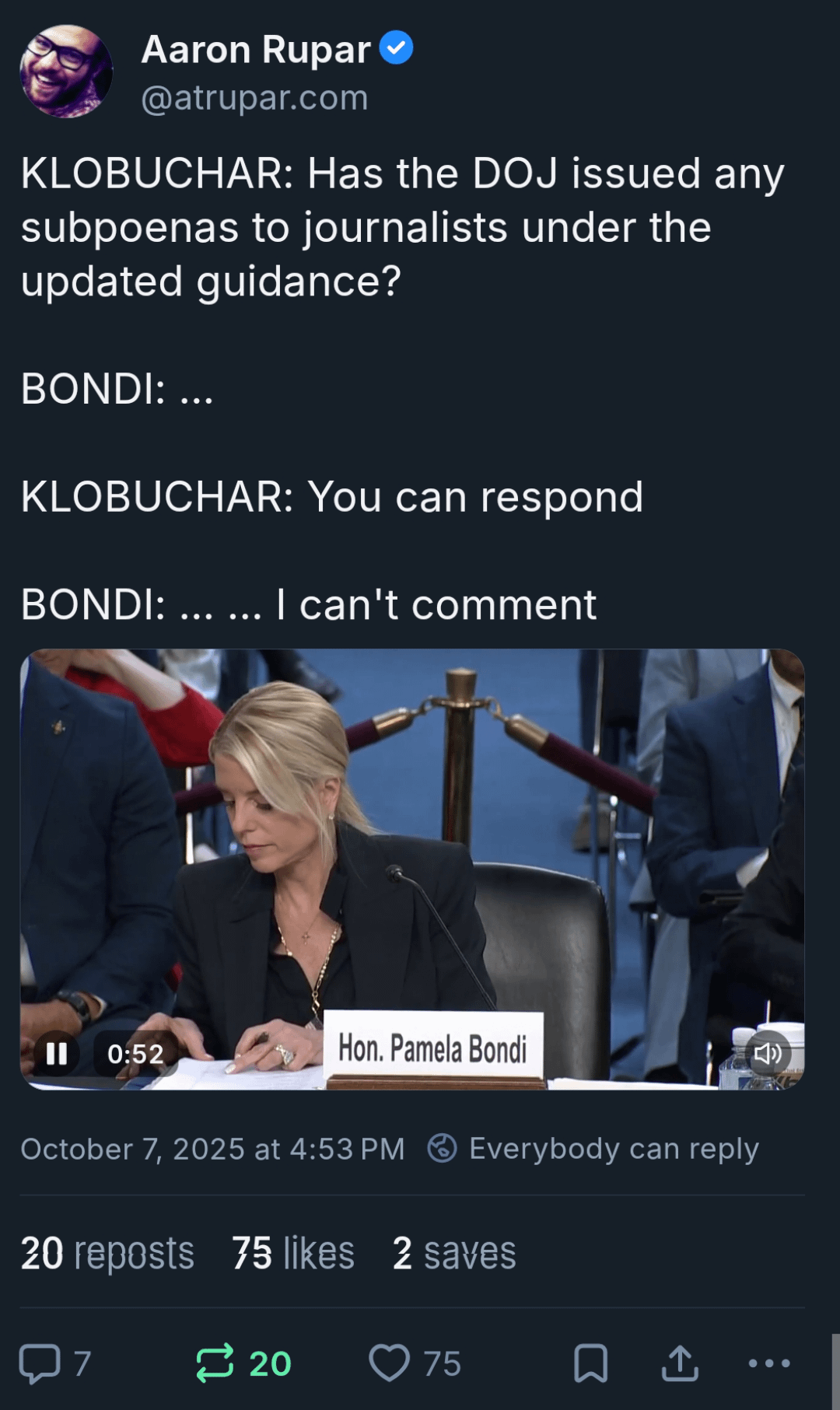Click the Everybody can reply globe icon
The width and height of the screenshot is (840, 1410).
442,1148
